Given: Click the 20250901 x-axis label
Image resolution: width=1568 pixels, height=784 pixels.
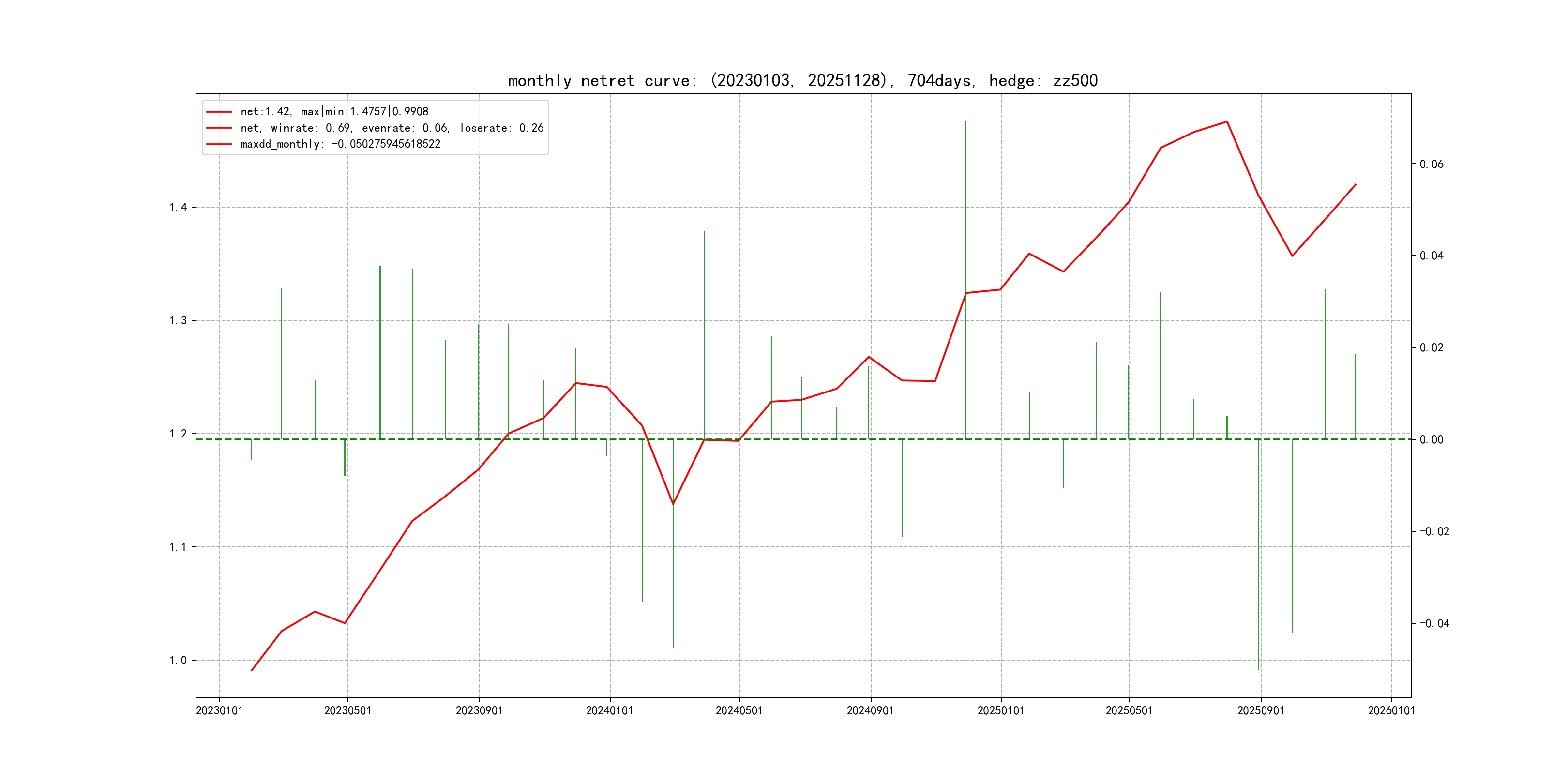Looking at the screenshot, I should coord(1261,711).
